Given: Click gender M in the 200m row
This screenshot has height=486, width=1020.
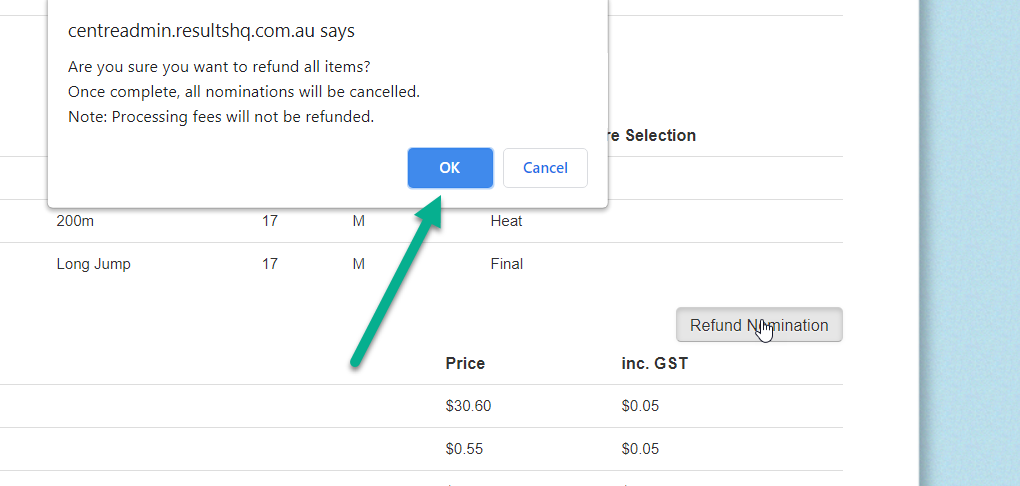Looking at the screenshot, I should (x=358, y=221).
